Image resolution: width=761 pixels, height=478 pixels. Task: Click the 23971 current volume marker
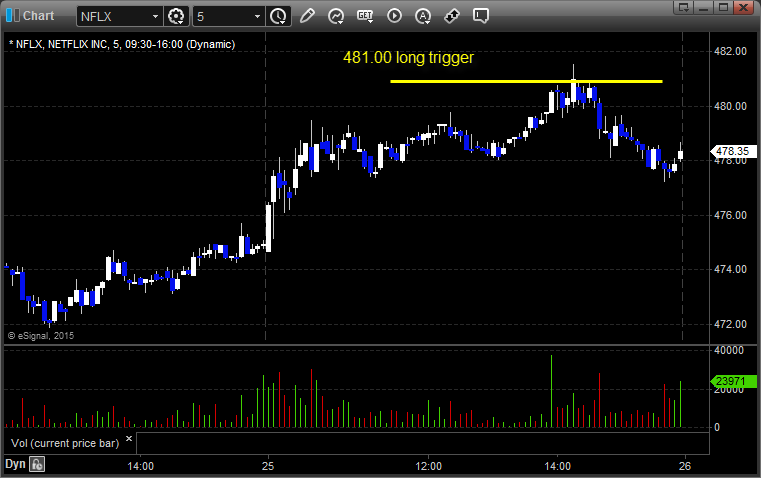click(x=733, y=381)
